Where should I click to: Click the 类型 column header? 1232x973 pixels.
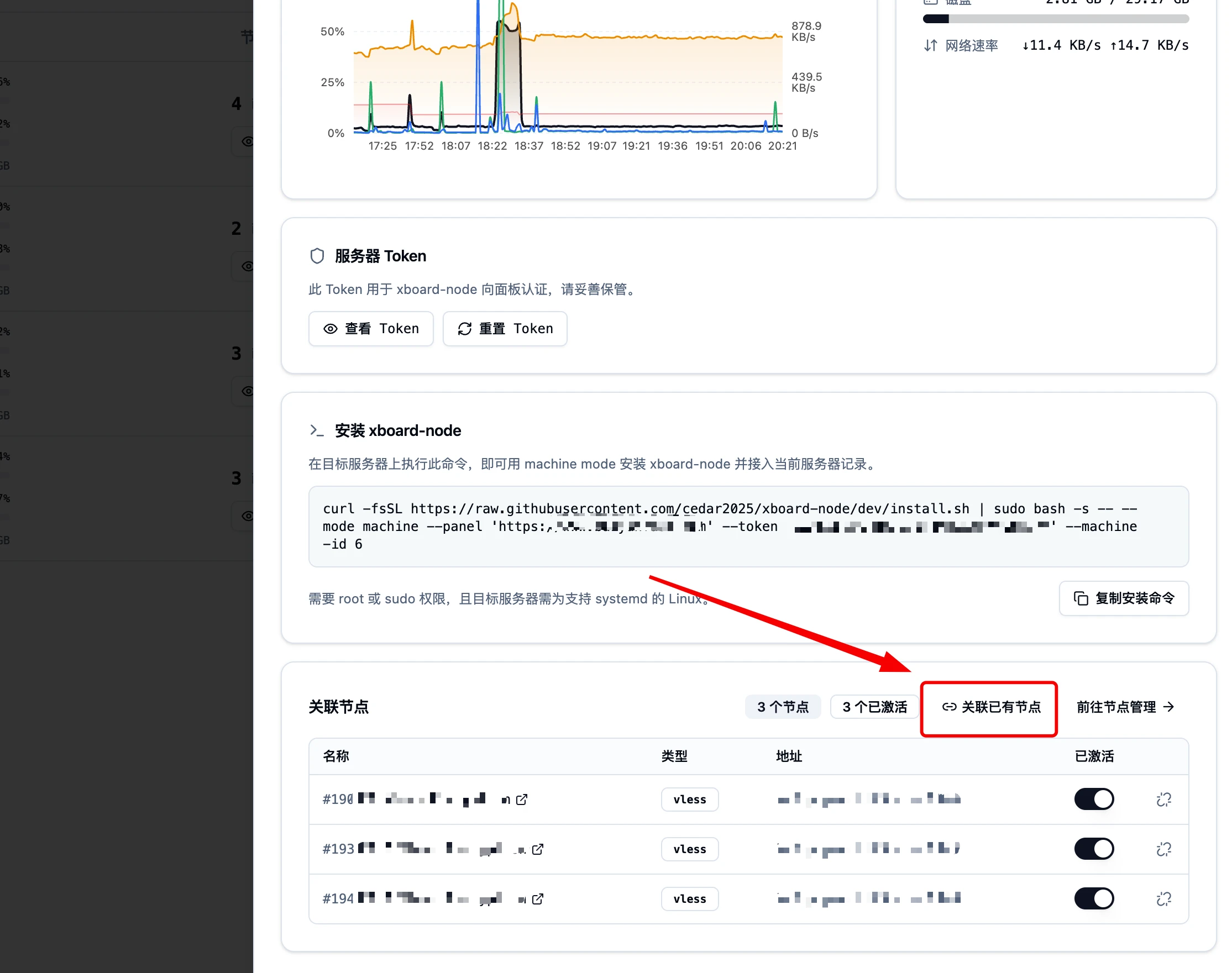(x=674, y=756)
